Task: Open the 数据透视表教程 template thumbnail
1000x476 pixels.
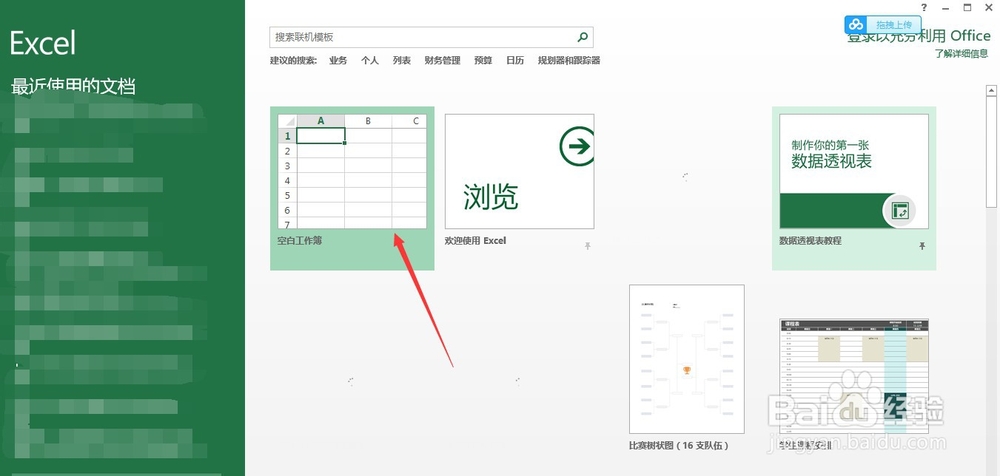Action: [x=854, y=172]
